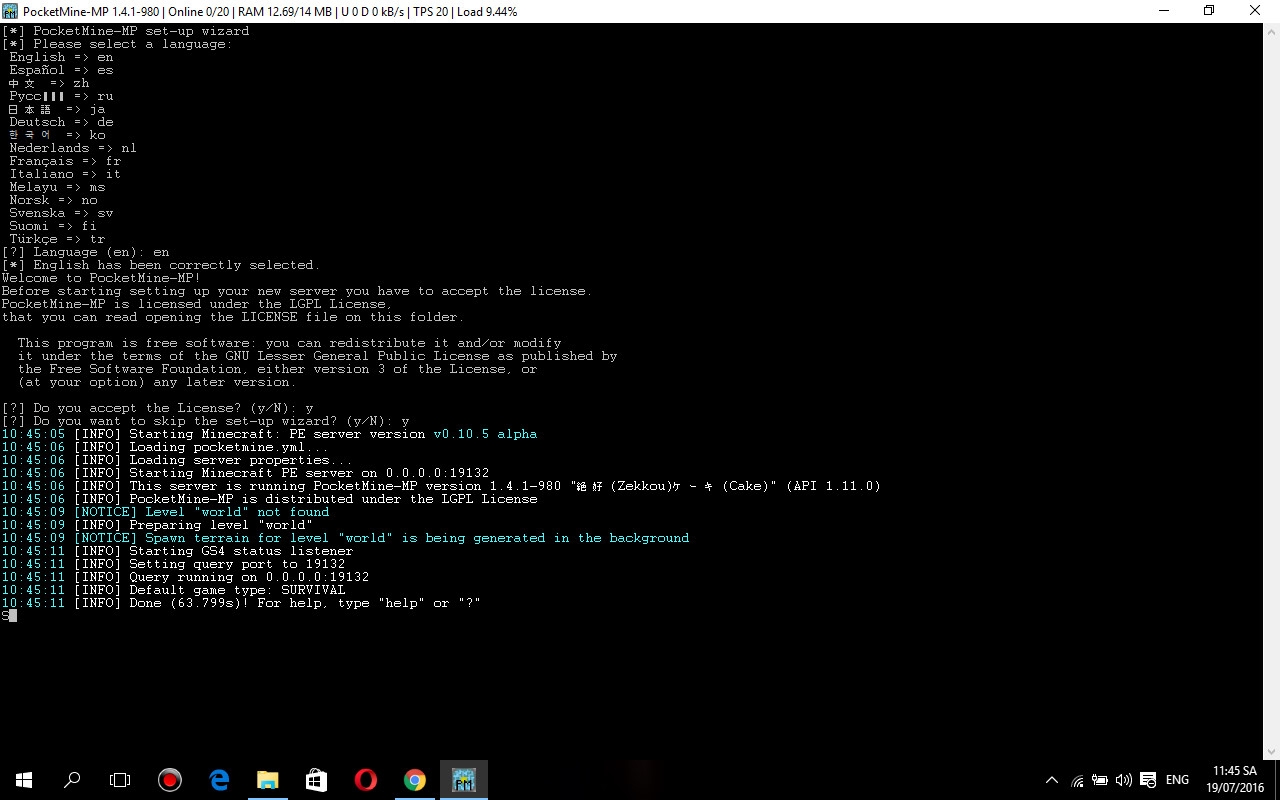The height and width of the screenshot is (800, 1280).
Task: Launch Google Chrome from the taskbar
Action: pyautogui.click(x=414, y=780)
